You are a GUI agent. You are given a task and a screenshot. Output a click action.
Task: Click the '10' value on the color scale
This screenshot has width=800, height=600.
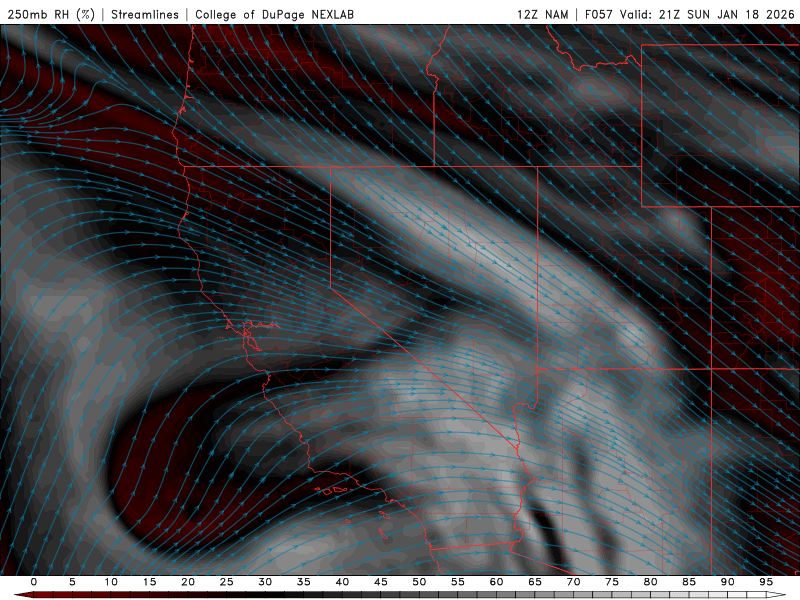point(111,582)
